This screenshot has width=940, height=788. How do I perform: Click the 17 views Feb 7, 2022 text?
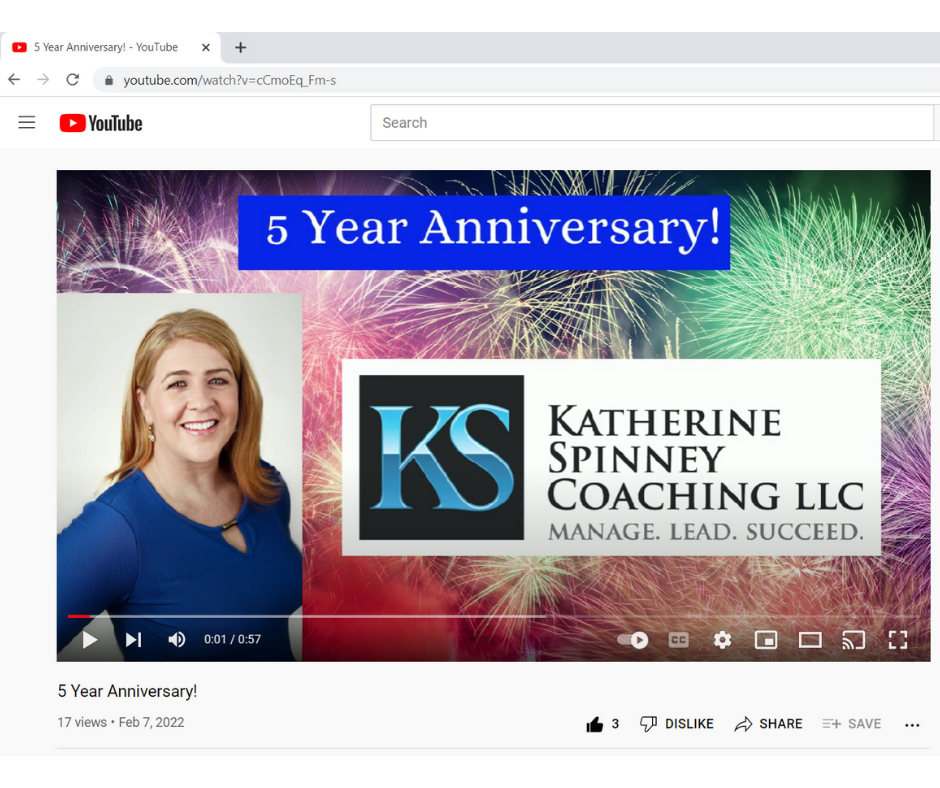[x=120, y=723]
